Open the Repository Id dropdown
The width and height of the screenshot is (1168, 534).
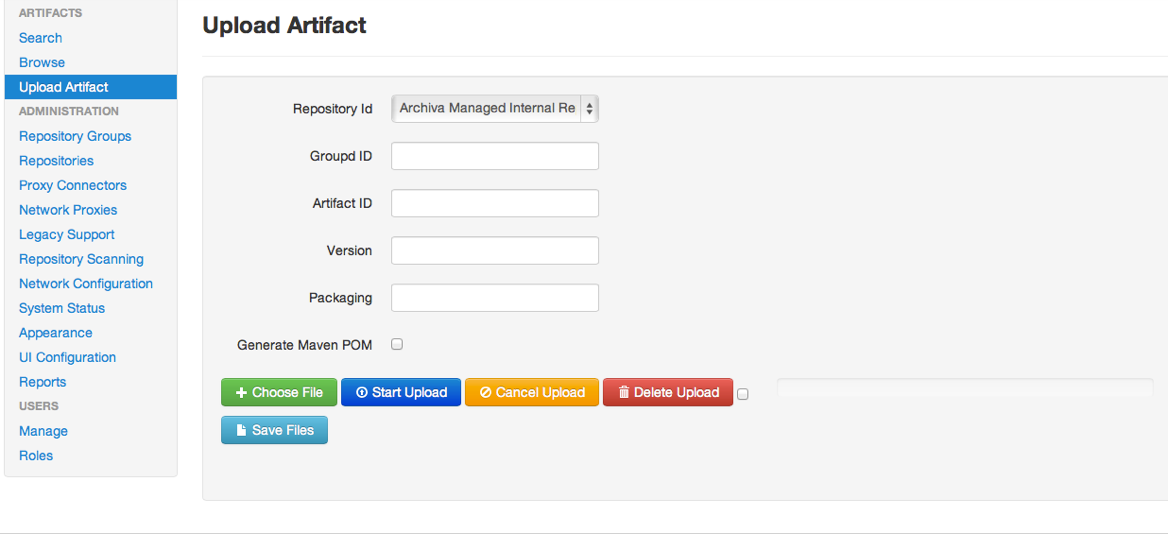click(487, 108)
